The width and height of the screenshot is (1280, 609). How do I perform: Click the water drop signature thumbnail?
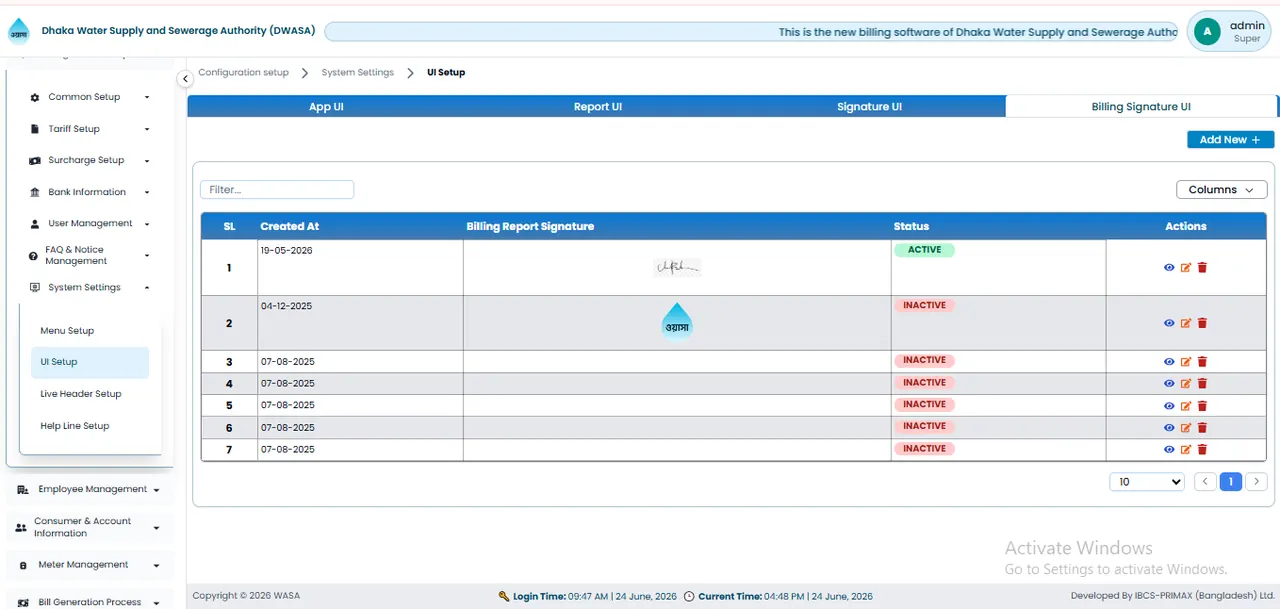pos(678,321)
